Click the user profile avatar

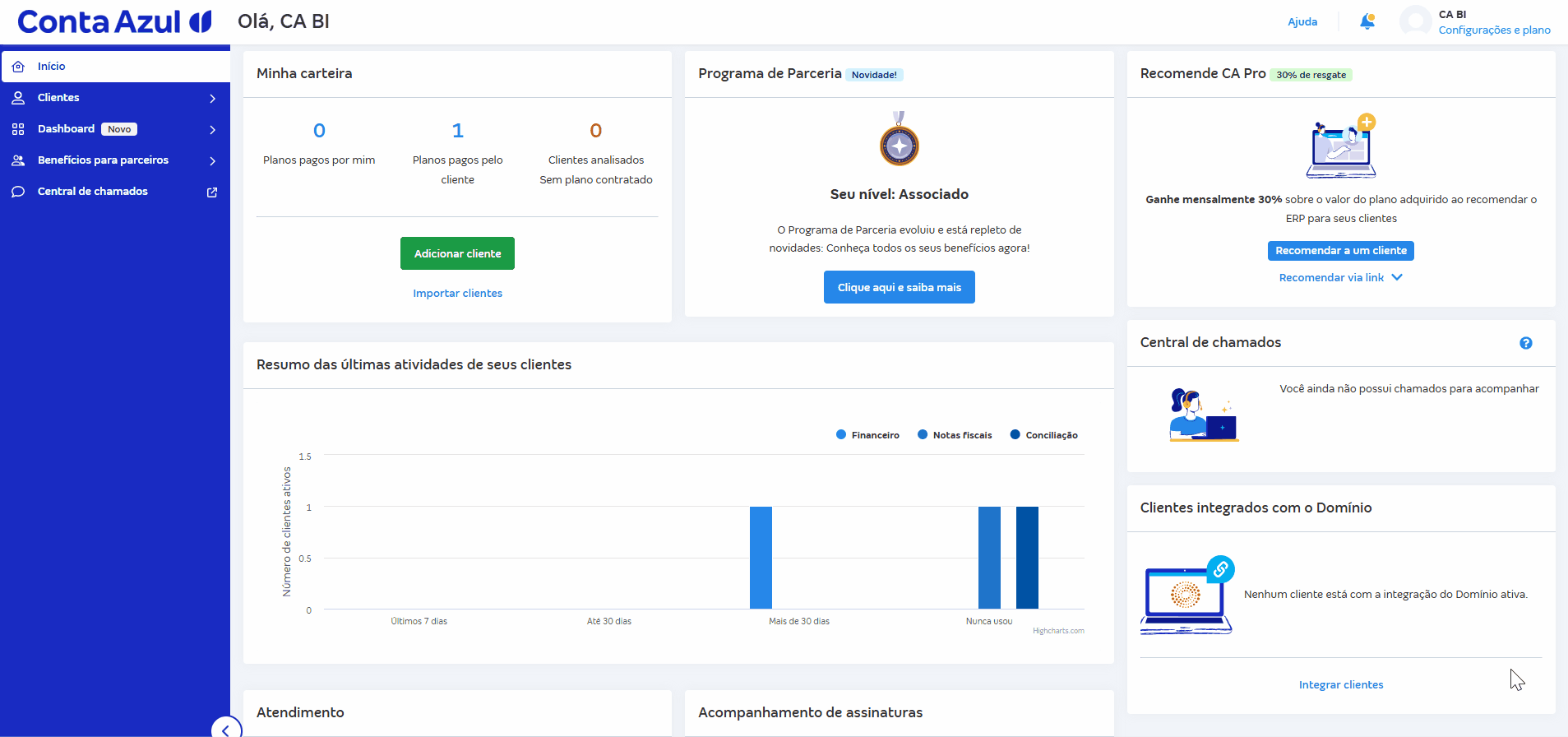1416,21
